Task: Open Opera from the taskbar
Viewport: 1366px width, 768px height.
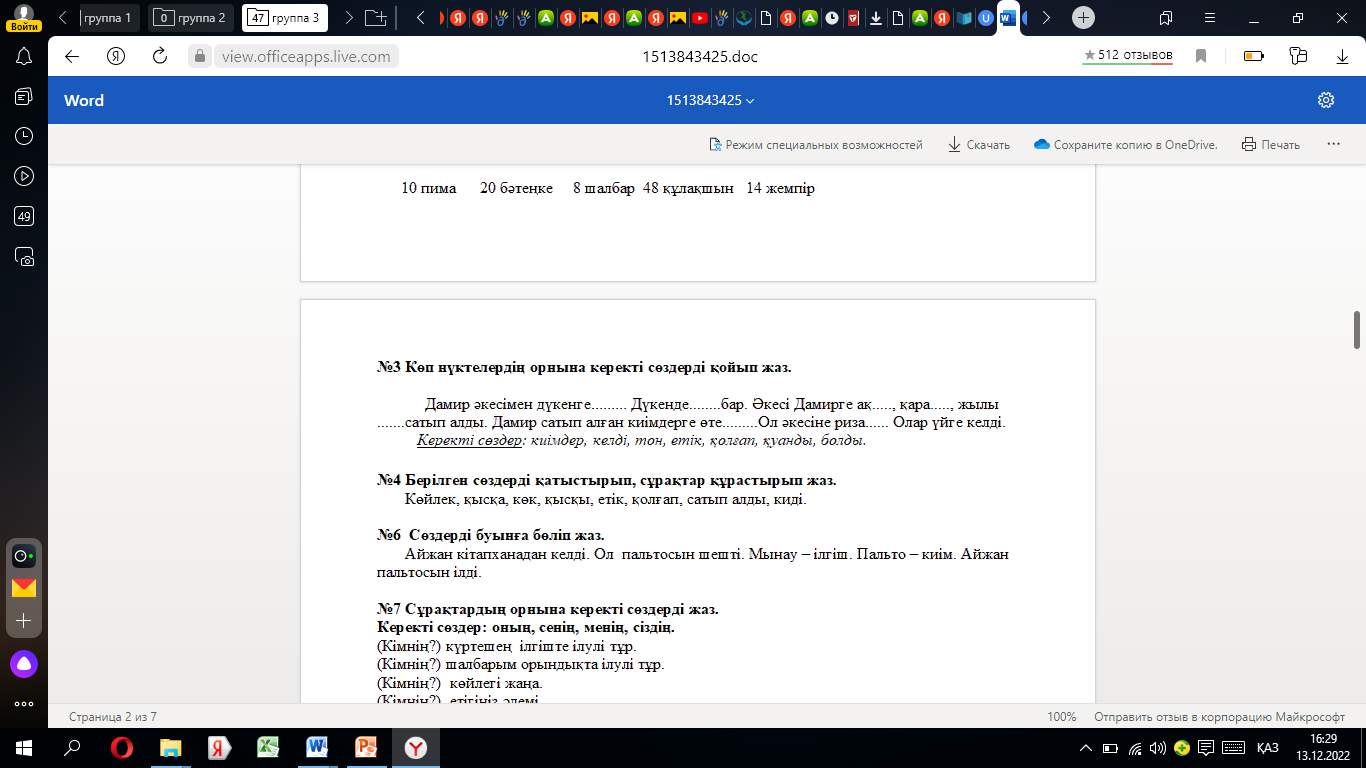Action: point(122,748)
